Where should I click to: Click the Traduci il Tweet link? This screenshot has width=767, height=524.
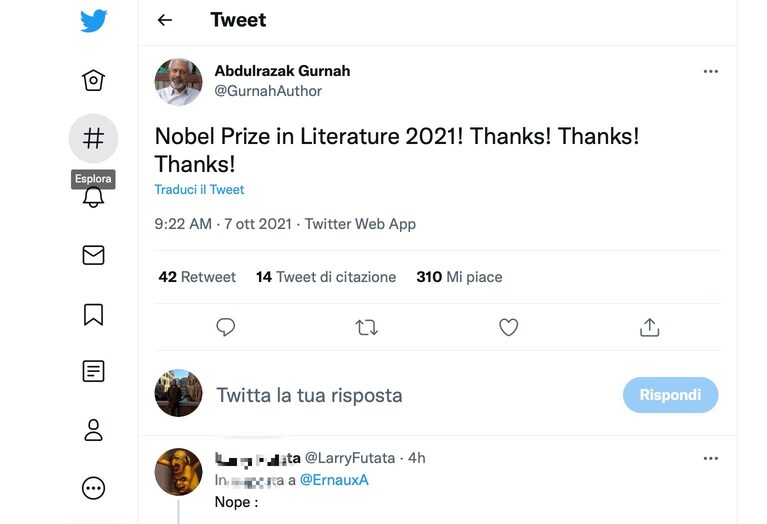pyautogui.click(x=199, y=190)
